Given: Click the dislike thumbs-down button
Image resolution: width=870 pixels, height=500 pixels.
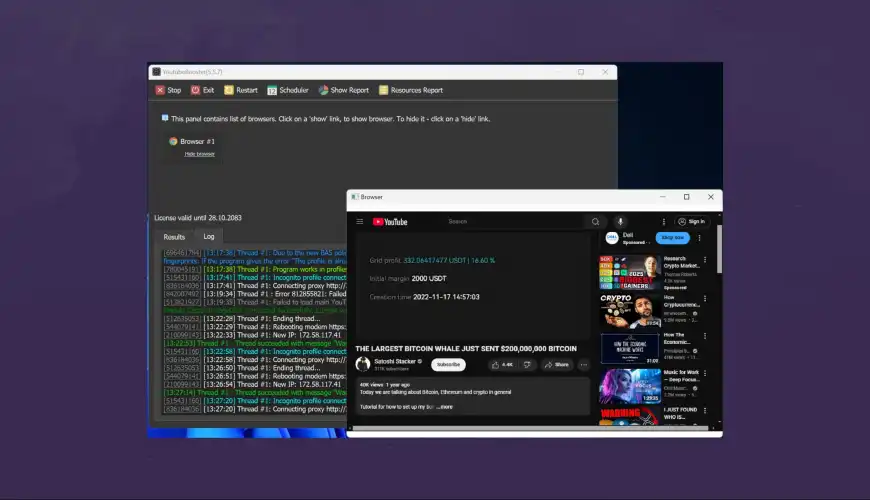Looking at the screenshot, I should (527, 365).
